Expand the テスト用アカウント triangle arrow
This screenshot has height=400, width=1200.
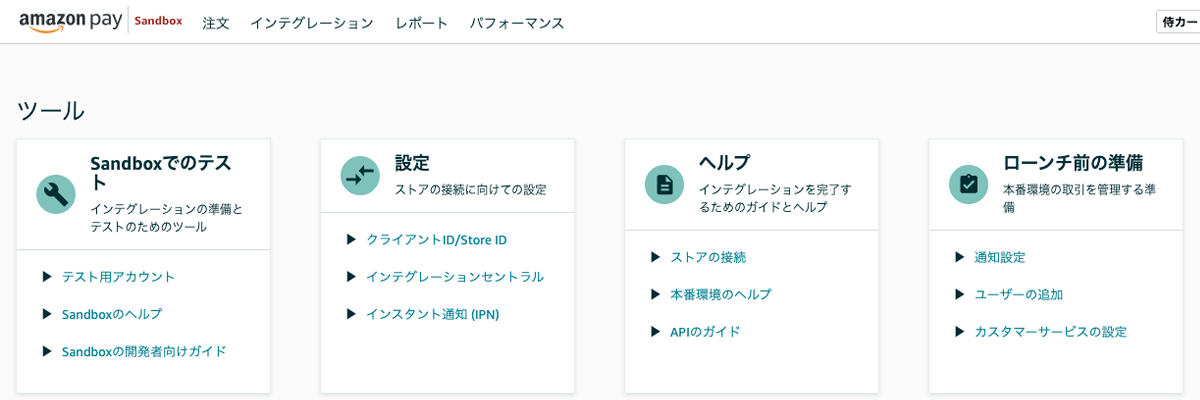47,276
